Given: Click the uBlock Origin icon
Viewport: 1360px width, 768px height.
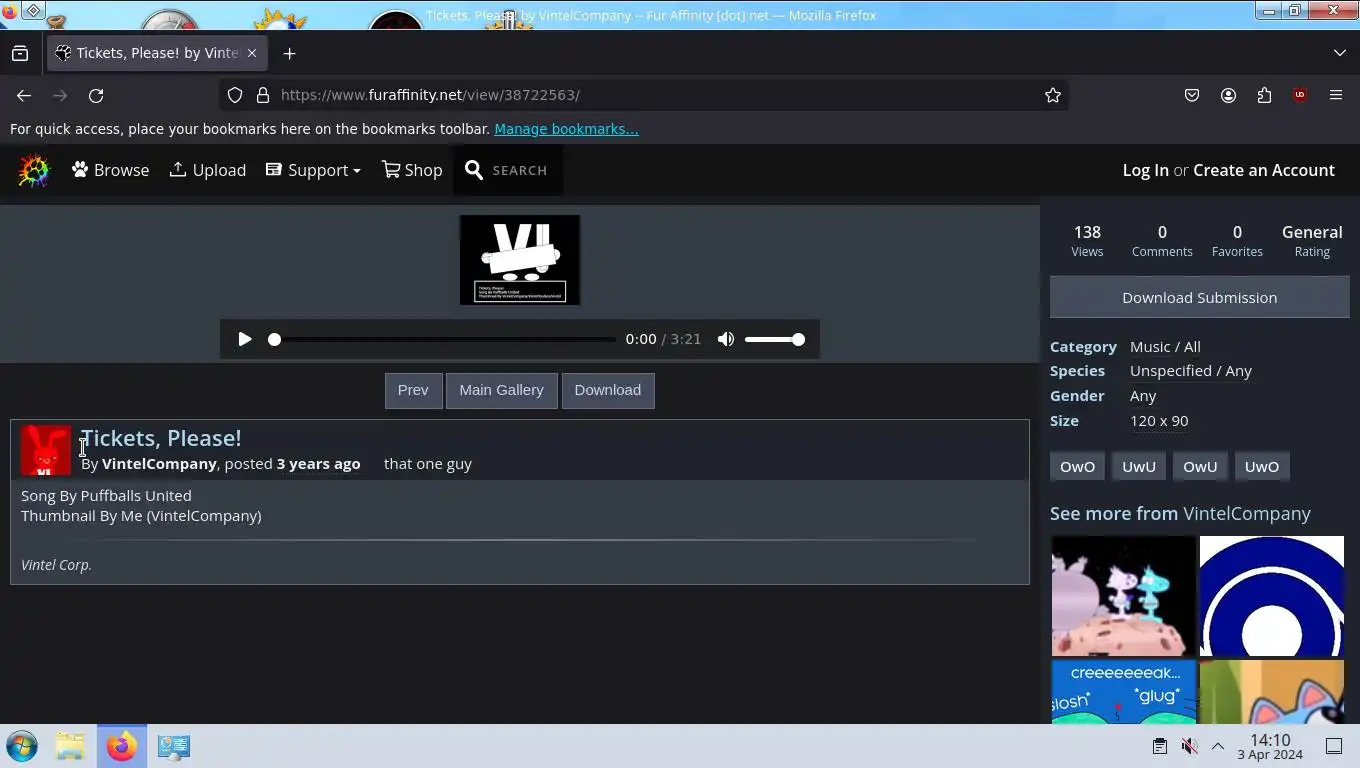Looking at the screenshot, I should [x=1300, y=95].
